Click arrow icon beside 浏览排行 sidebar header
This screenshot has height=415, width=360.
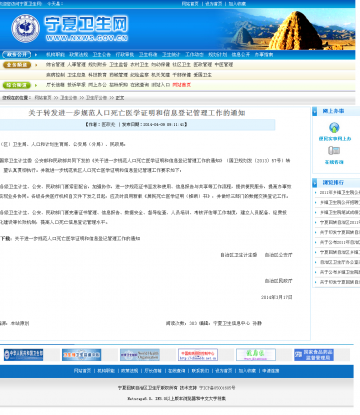pyautogui.click(x=315, y=183)
